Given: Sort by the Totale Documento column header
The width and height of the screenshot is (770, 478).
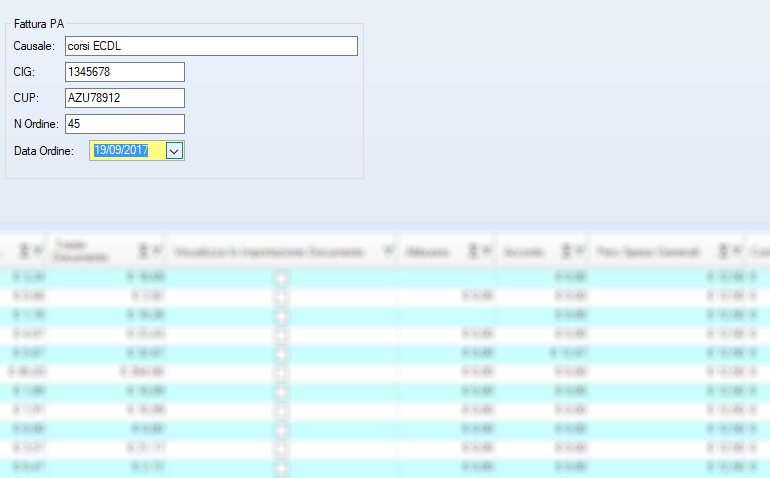Looking at the screenshot, I should pyautogui.click(x=80, y=251).
